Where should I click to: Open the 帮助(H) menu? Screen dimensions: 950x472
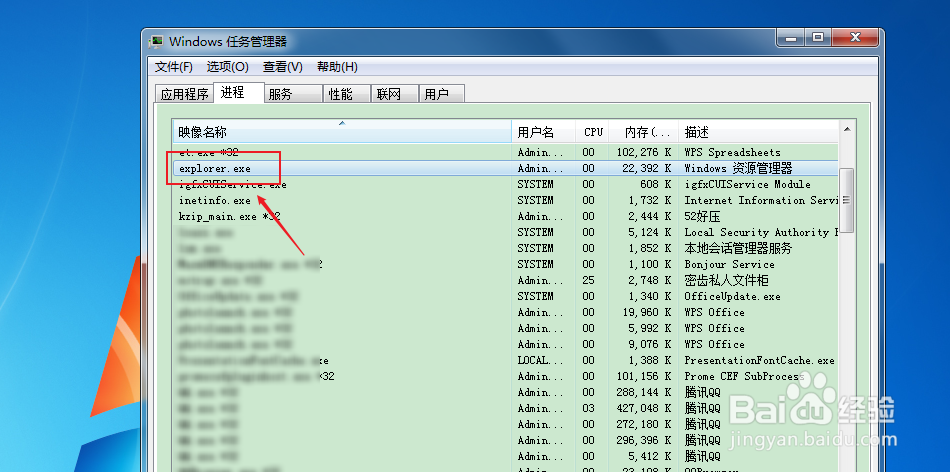pyautogui.click(x=337, y=67)
